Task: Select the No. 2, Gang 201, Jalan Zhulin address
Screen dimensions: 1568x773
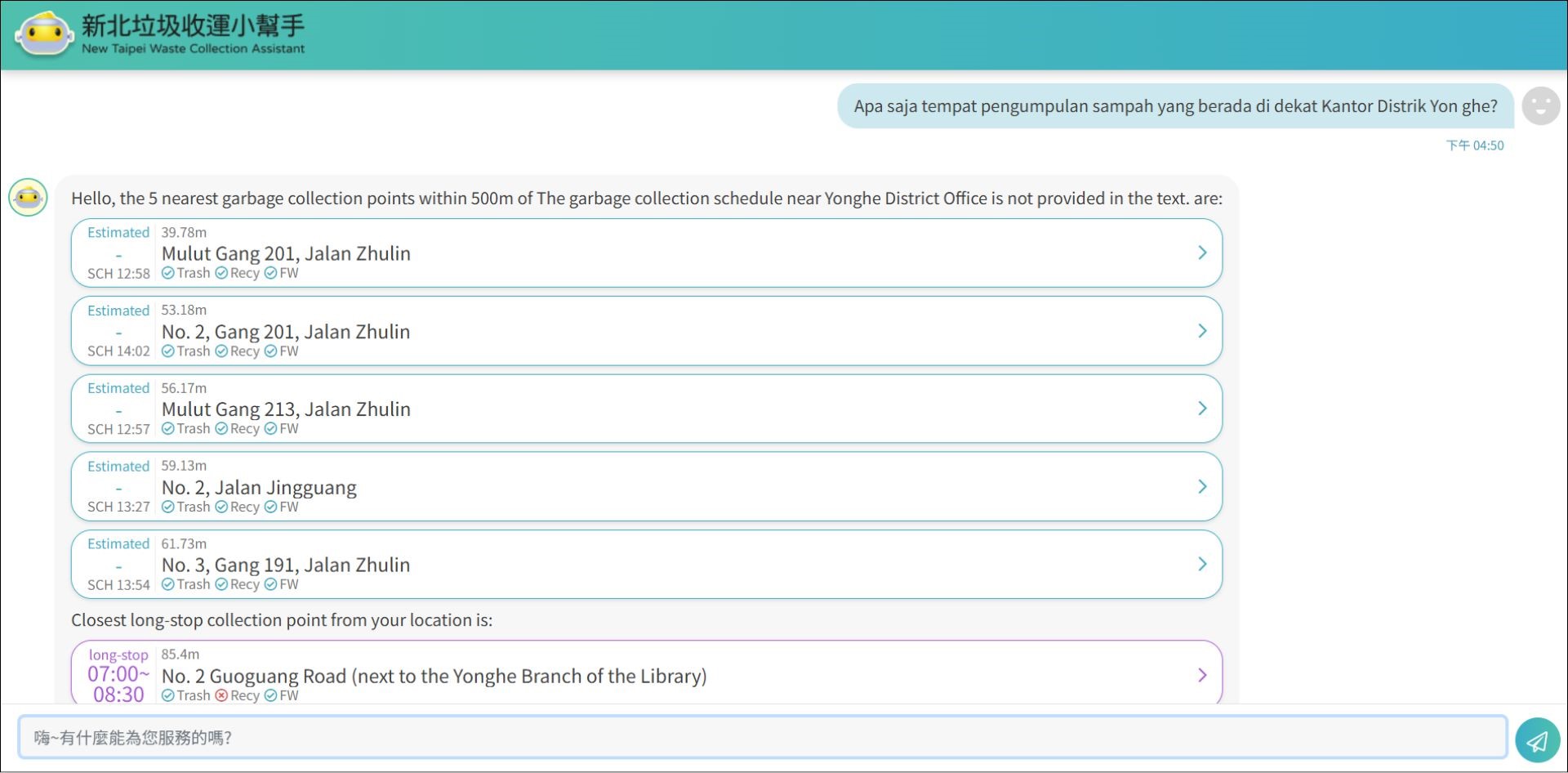Action: click(x=286, y=332)
